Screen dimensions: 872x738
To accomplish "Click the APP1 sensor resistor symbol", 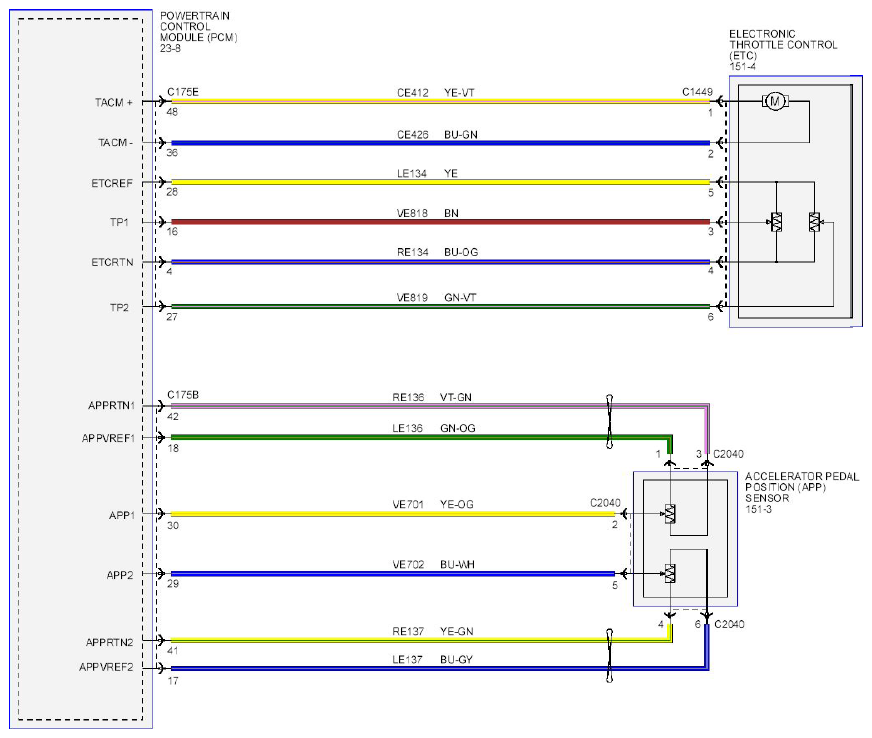I will [670, 514].
